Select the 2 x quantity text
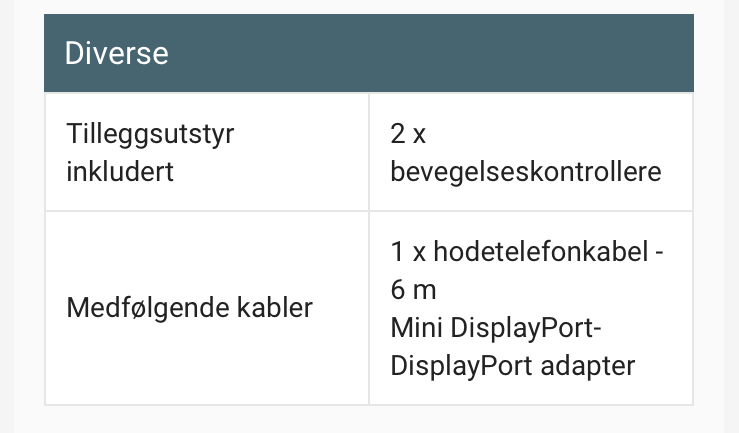 point(408,134)
